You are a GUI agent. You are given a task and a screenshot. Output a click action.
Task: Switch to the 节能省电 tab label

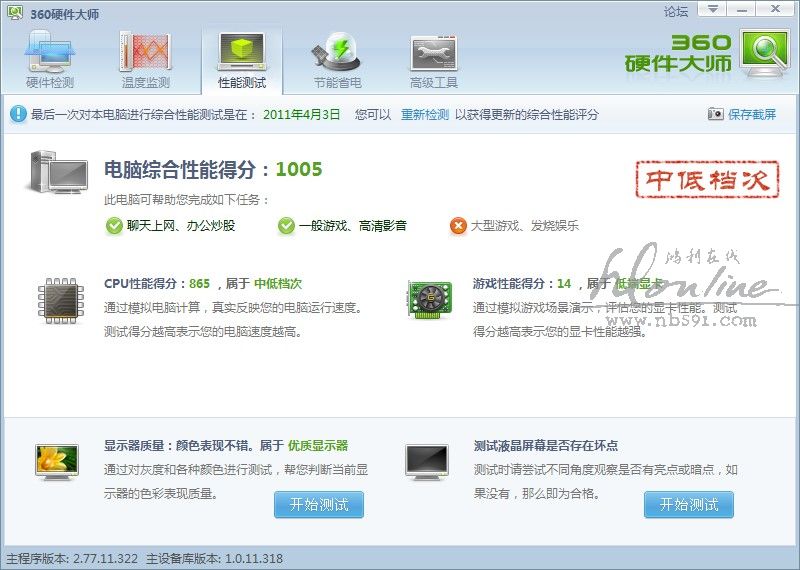point(337,83)
